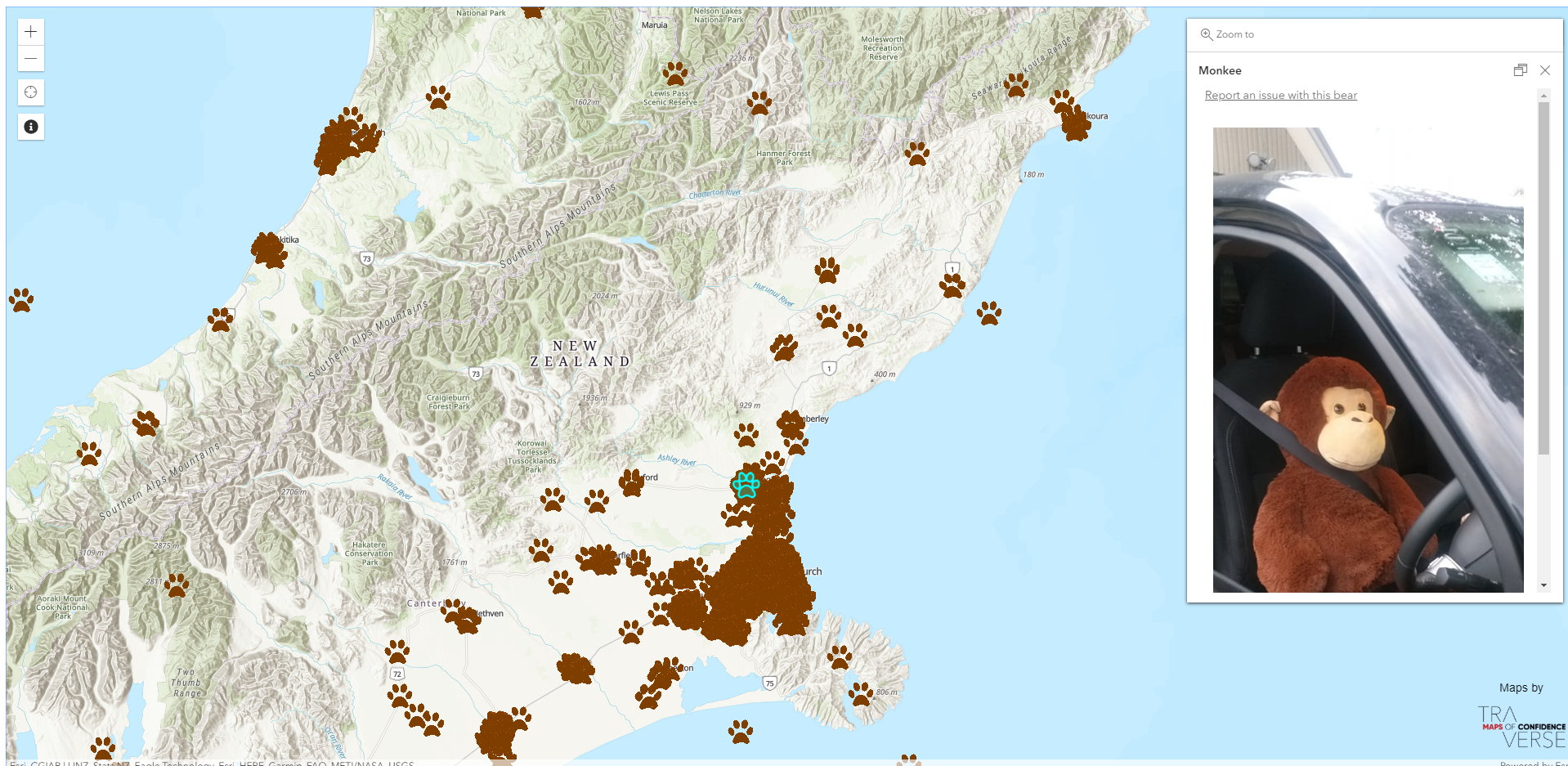Open Report an issue with this bear
Image resolution: width=1568 pixels, height=766 pixels.
click(x=1281, y=96)
